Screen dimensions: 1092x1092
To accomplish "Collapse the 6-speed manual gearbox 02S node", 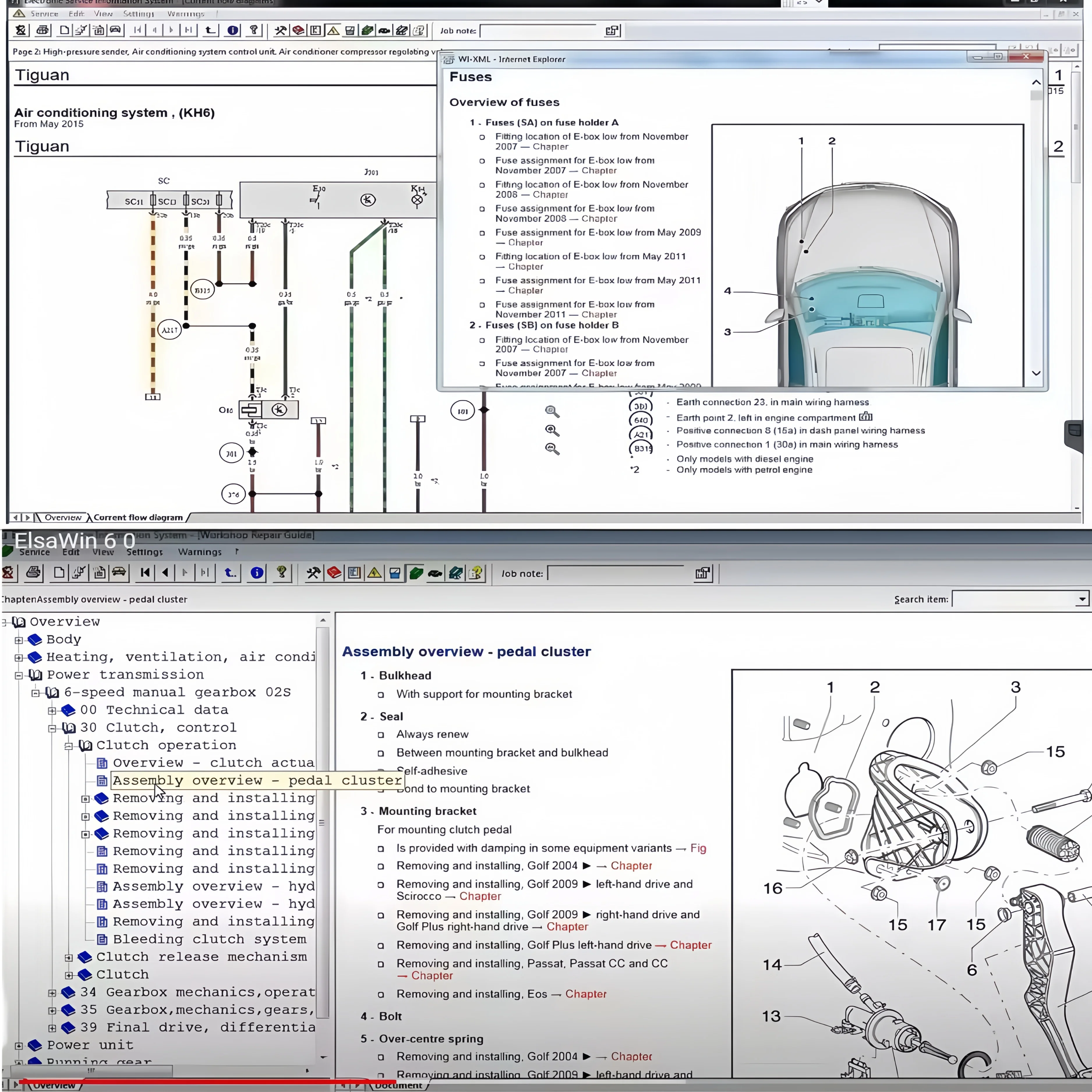I will [36, 692].
